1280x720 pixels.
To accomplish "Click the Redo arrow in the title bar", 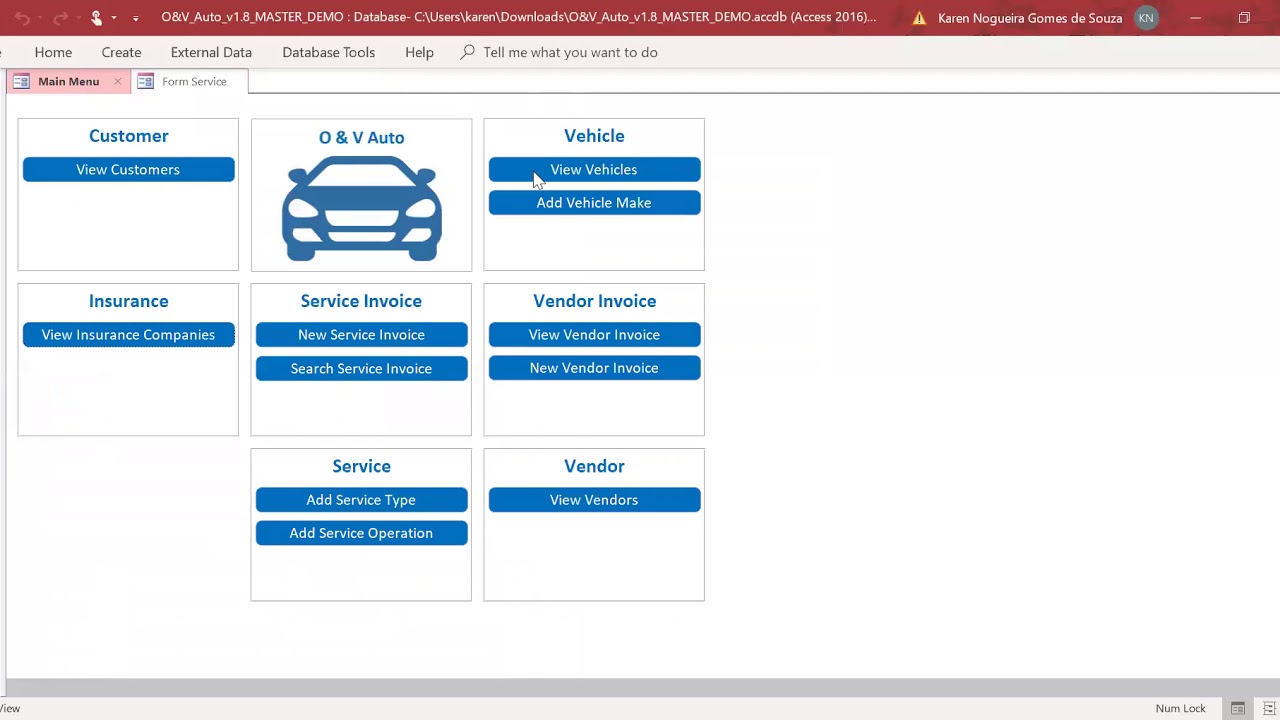I will pos(61,18).
